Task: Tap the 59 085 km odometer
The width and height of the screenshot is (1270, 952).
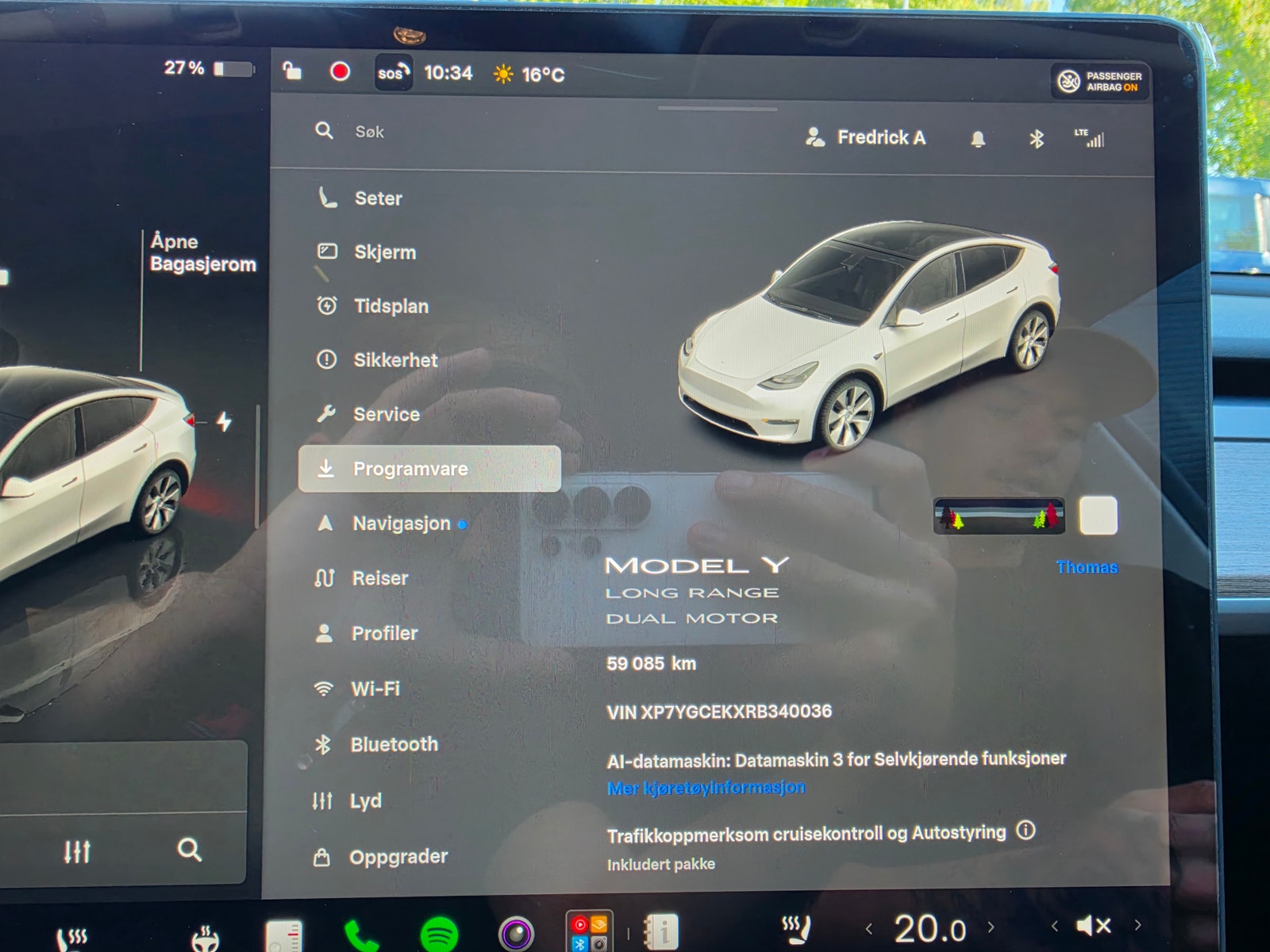Action: click(x=651, y=663)
